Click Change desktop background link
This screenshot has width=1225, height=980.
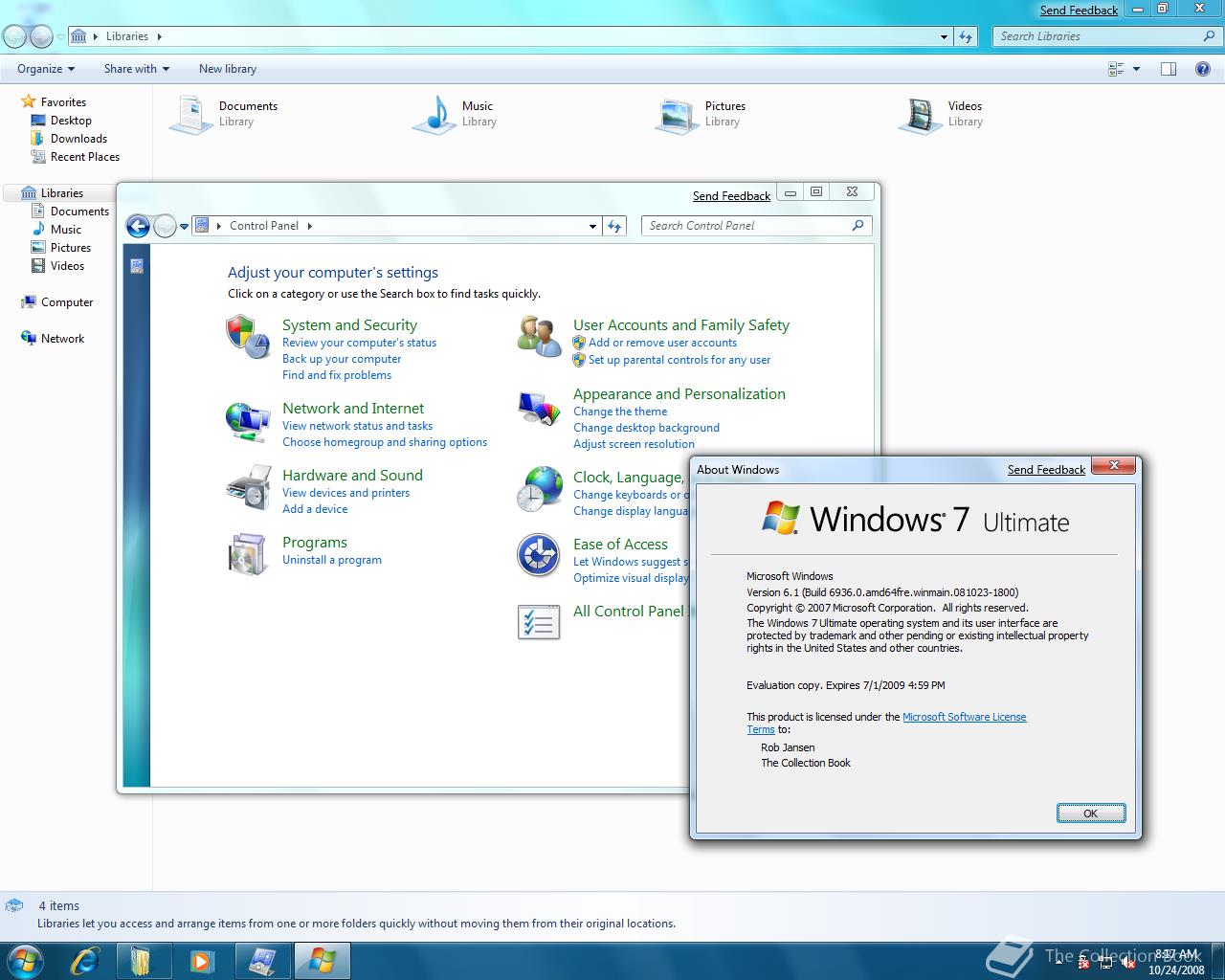tap(646, 428)
